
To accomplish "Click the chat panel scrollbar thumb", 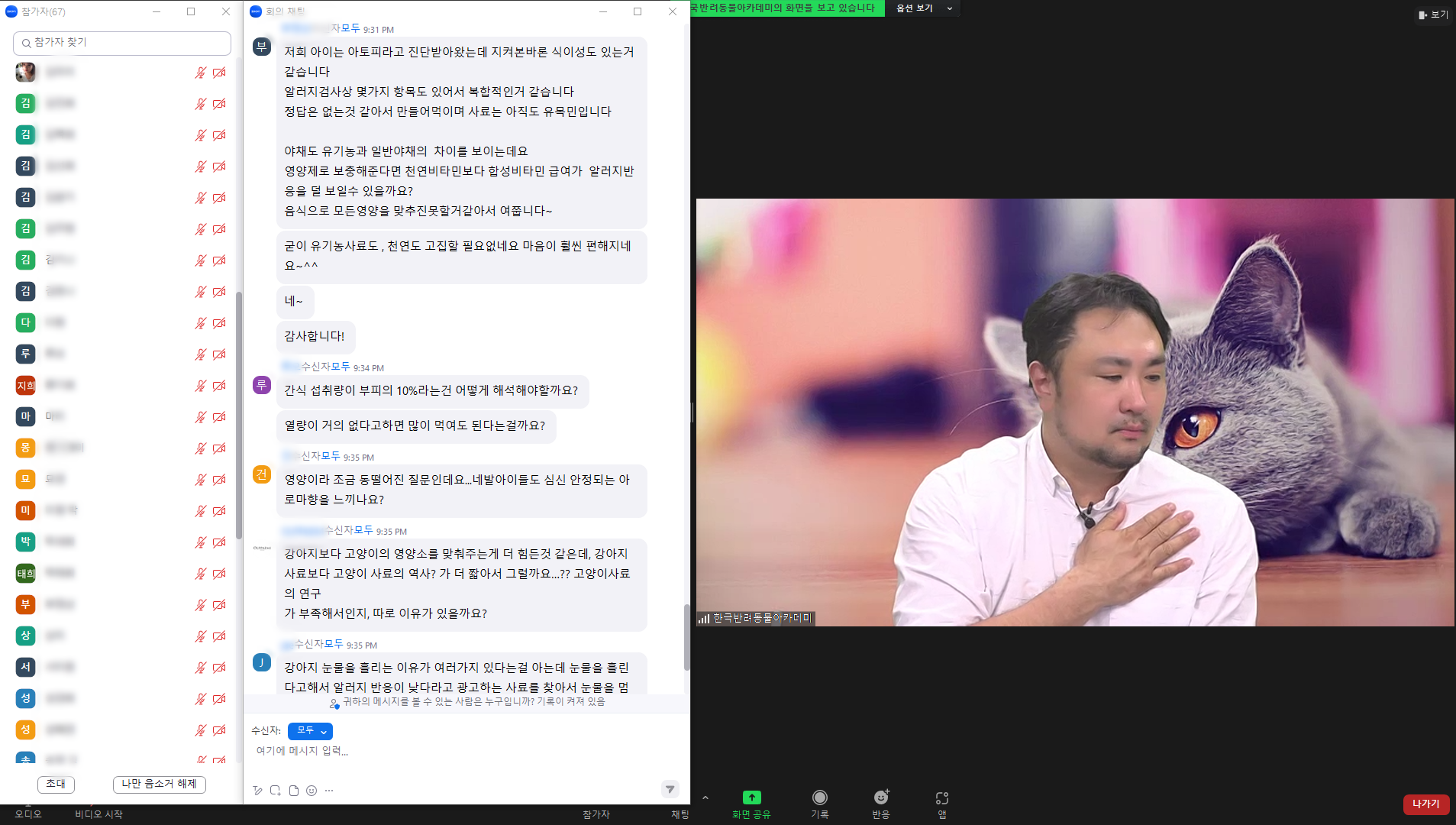I will pyautogui.click(x=686, y=637).
